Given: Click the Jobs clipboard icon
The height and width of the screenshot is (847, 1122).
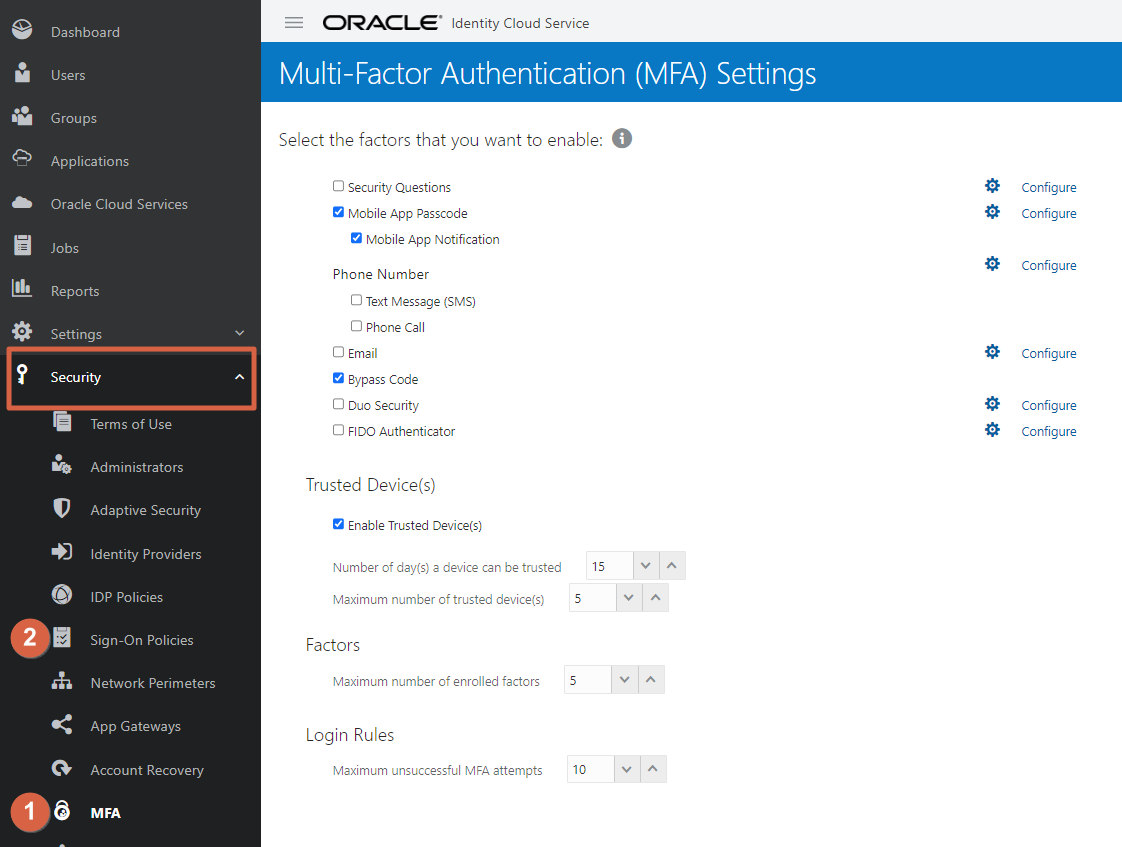Looking at the screenshot, I should [x=23, y=245].
